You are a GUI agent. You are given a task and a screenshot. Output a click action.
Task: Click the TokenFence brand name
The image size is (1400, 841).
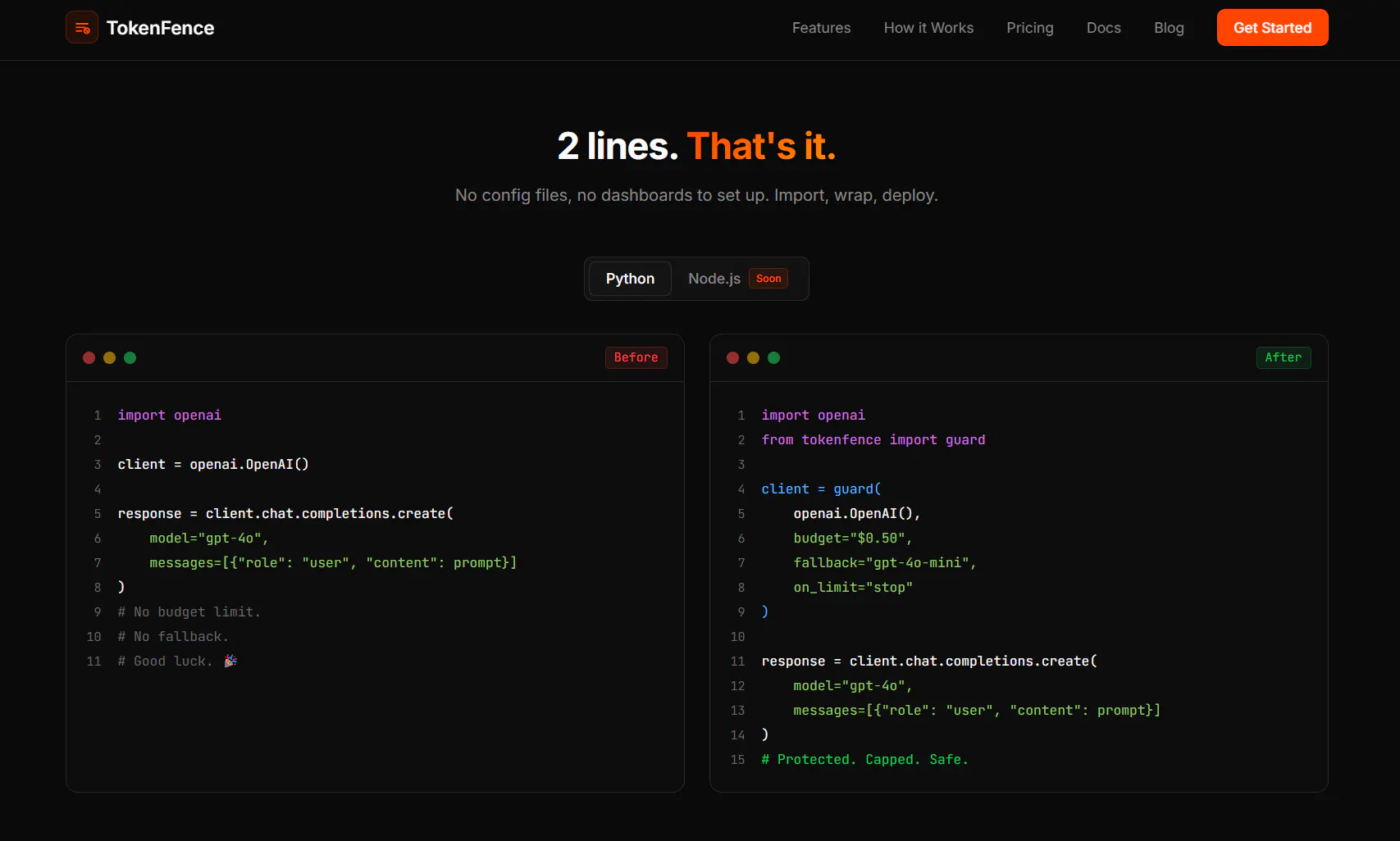click(160, 28)
